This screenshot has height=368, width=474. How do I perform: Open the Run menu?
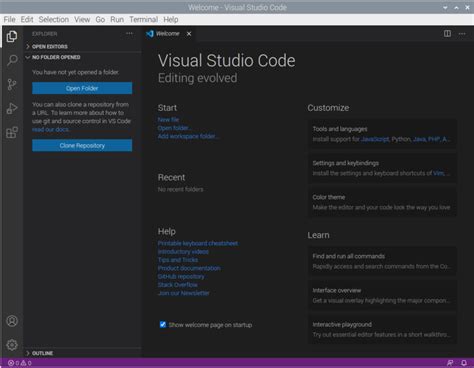pos(117,19)
